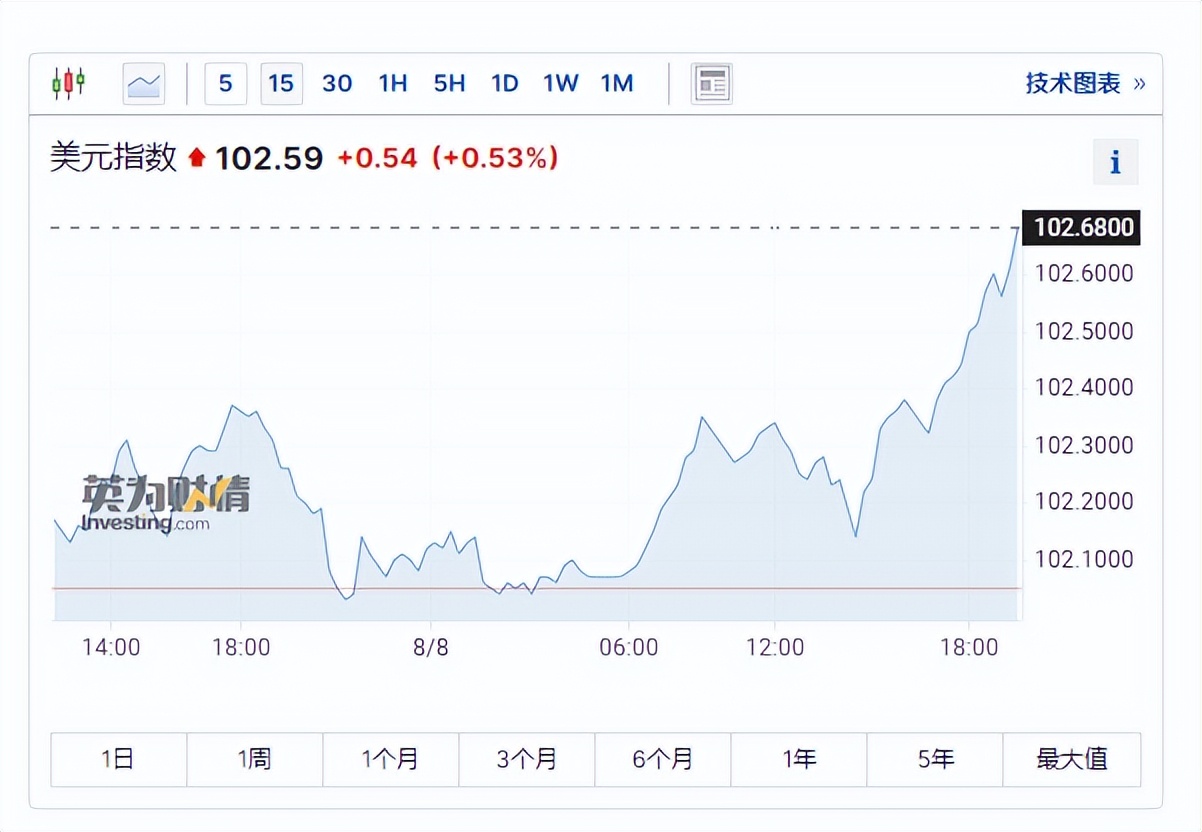Select the 1年 range button
The height and width of the screenshot is (832, 1202).
(799, 759)
